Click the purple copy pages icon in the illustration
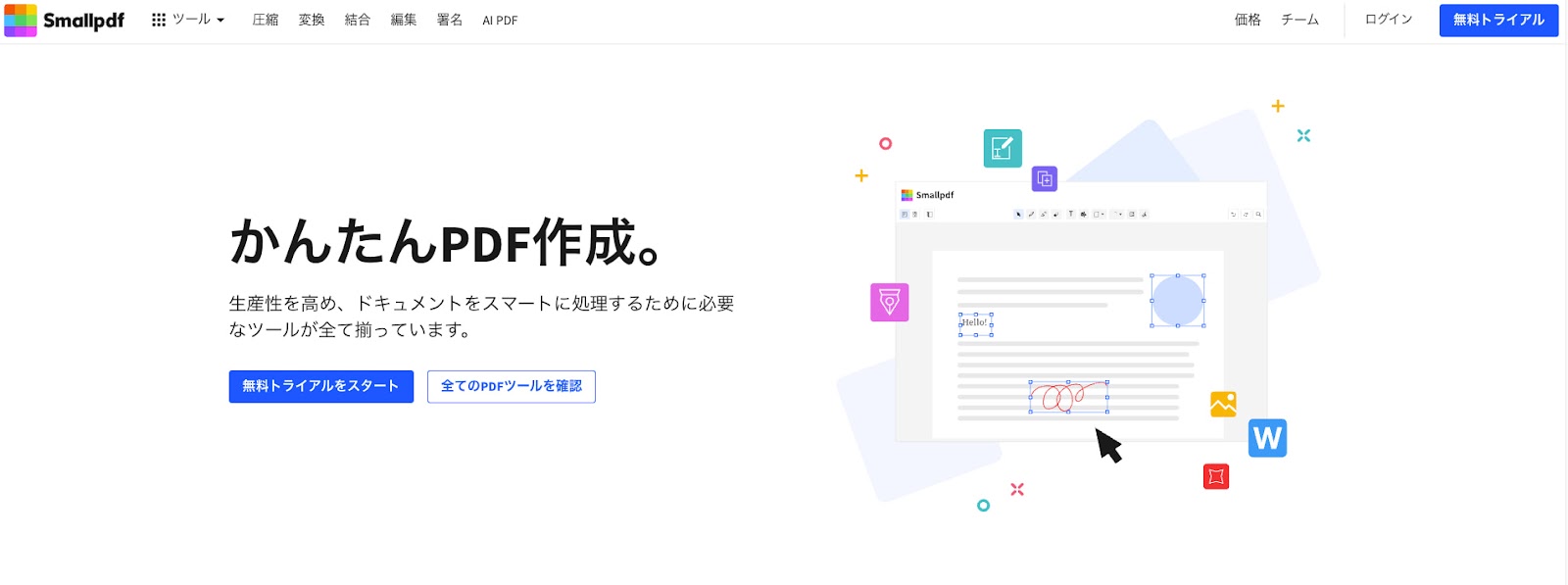This screenshot has width=1568, height=585. (1045, 179)
